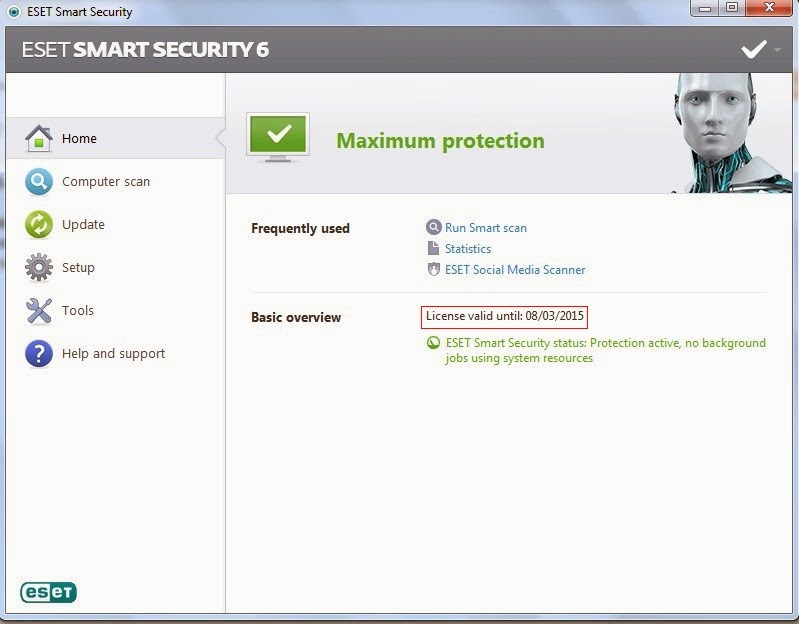Select Tools in the sidebar
Screen dimensions: 799x624
coord(78,310)
